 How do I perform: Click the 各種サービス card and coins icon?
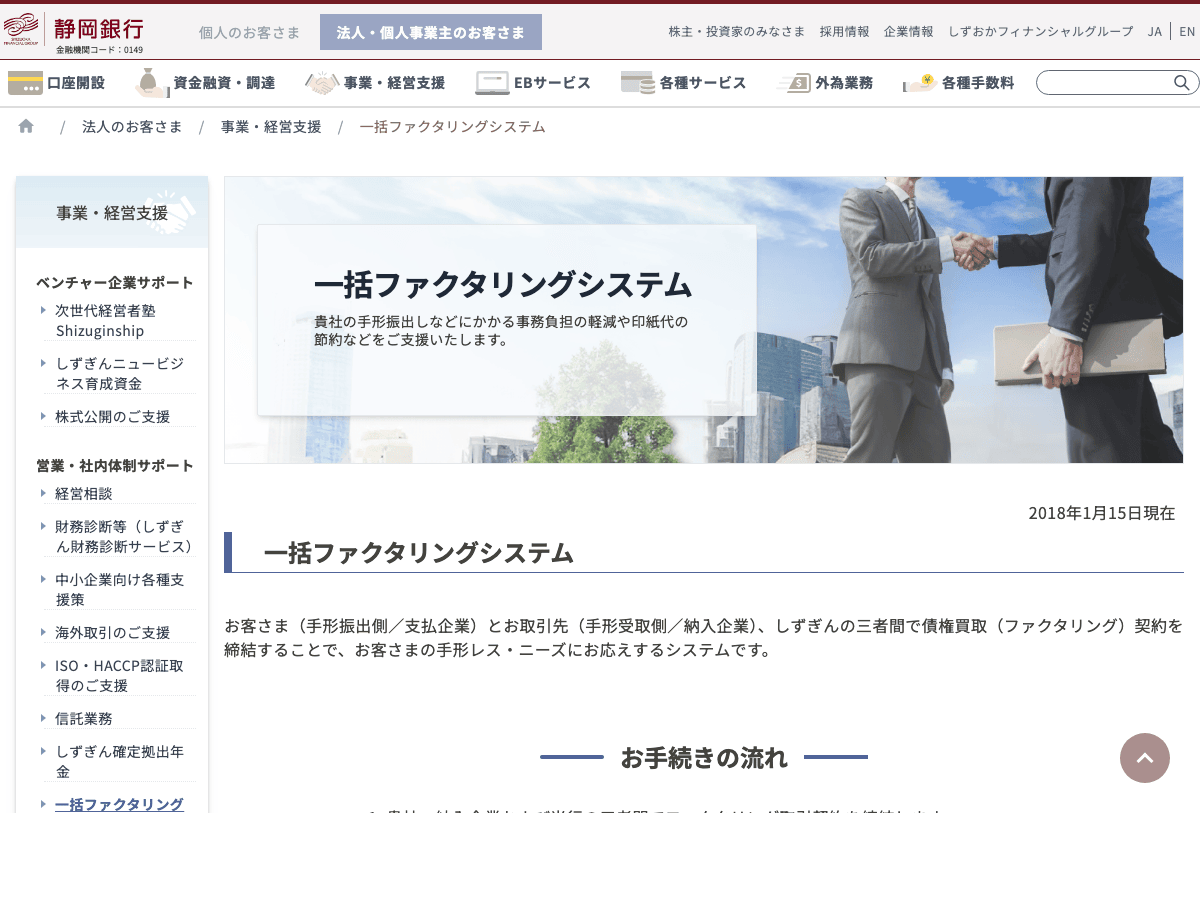[638, 82]
